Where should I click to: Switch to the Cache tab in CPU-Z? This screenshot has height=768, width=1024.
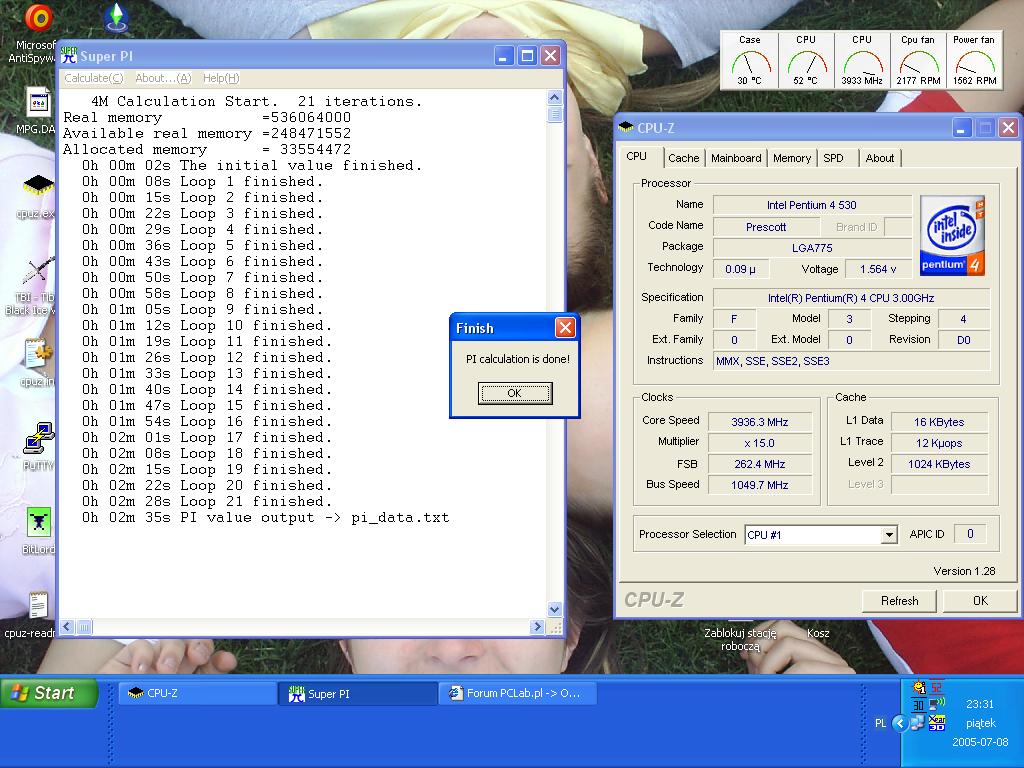click(x=683, y=158)
